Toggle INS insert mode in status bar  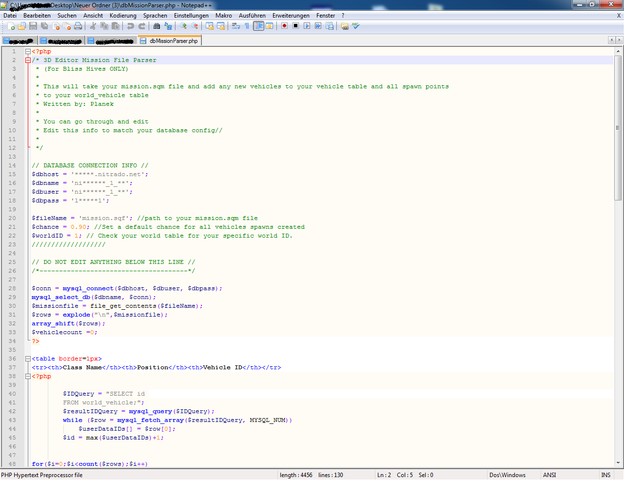click(x=606, y=475)
